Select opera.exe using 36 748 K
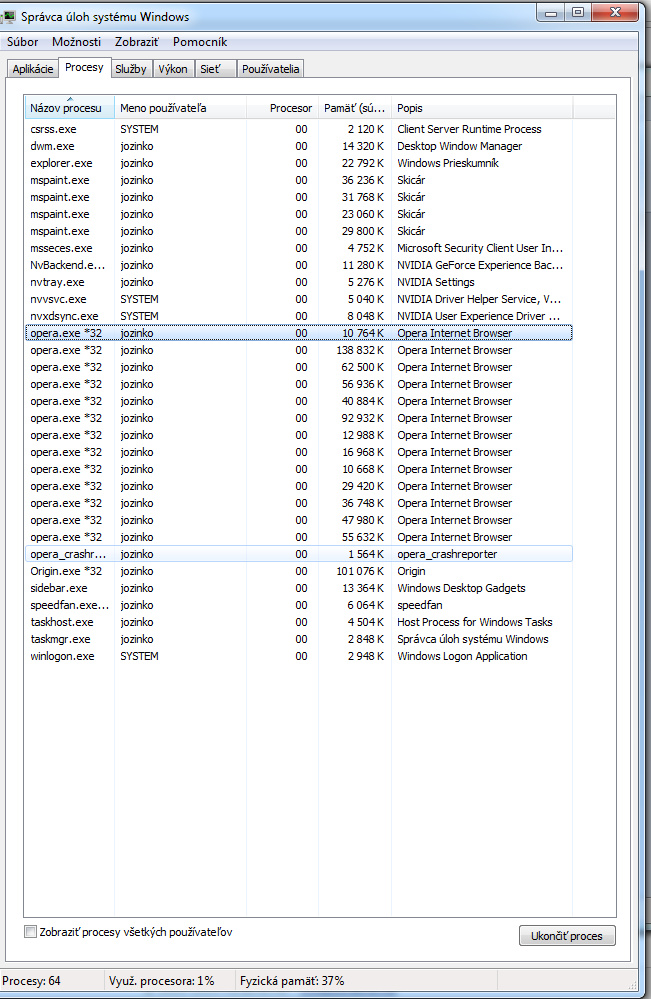This screenshot has height=999, width=651. click(x=299, y=503)
